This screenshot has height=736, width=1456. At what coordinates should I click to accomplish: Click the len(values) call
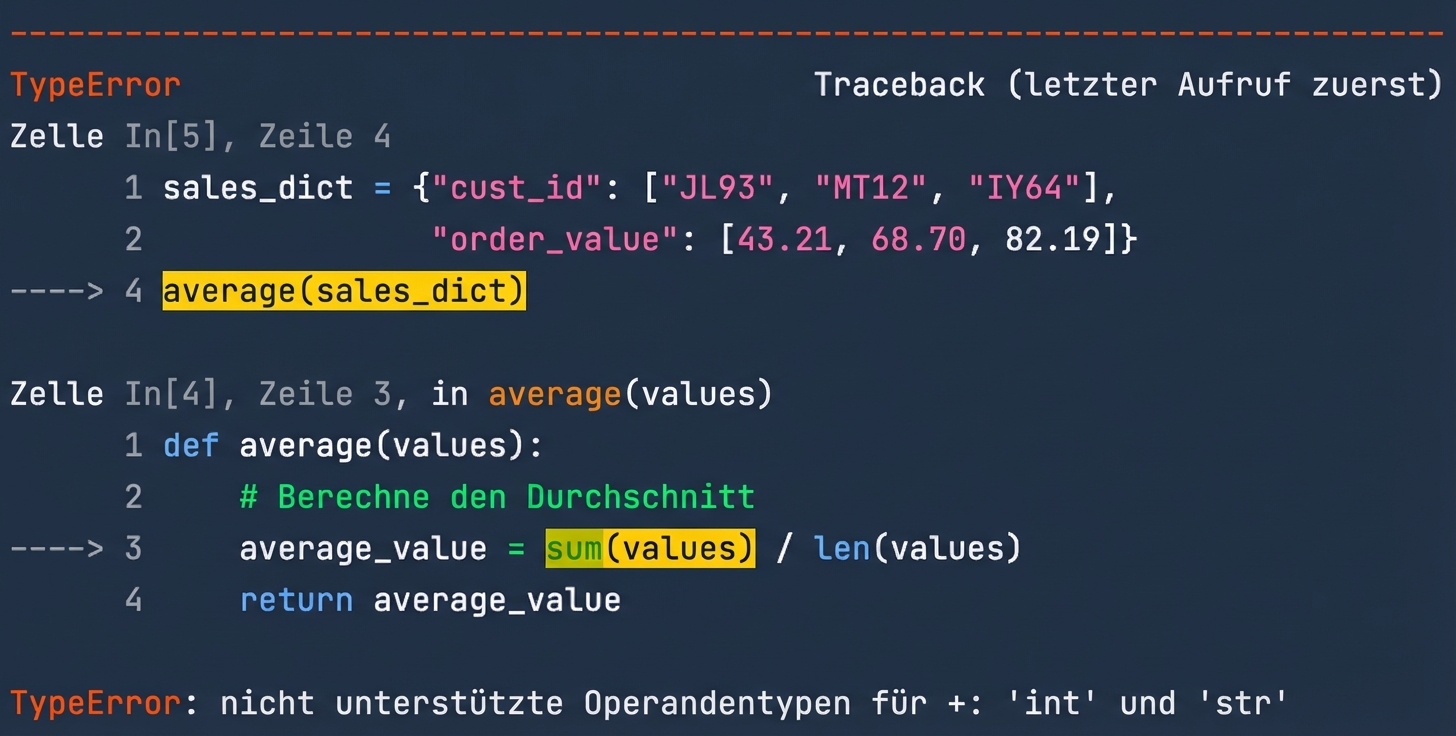point(915,548)
